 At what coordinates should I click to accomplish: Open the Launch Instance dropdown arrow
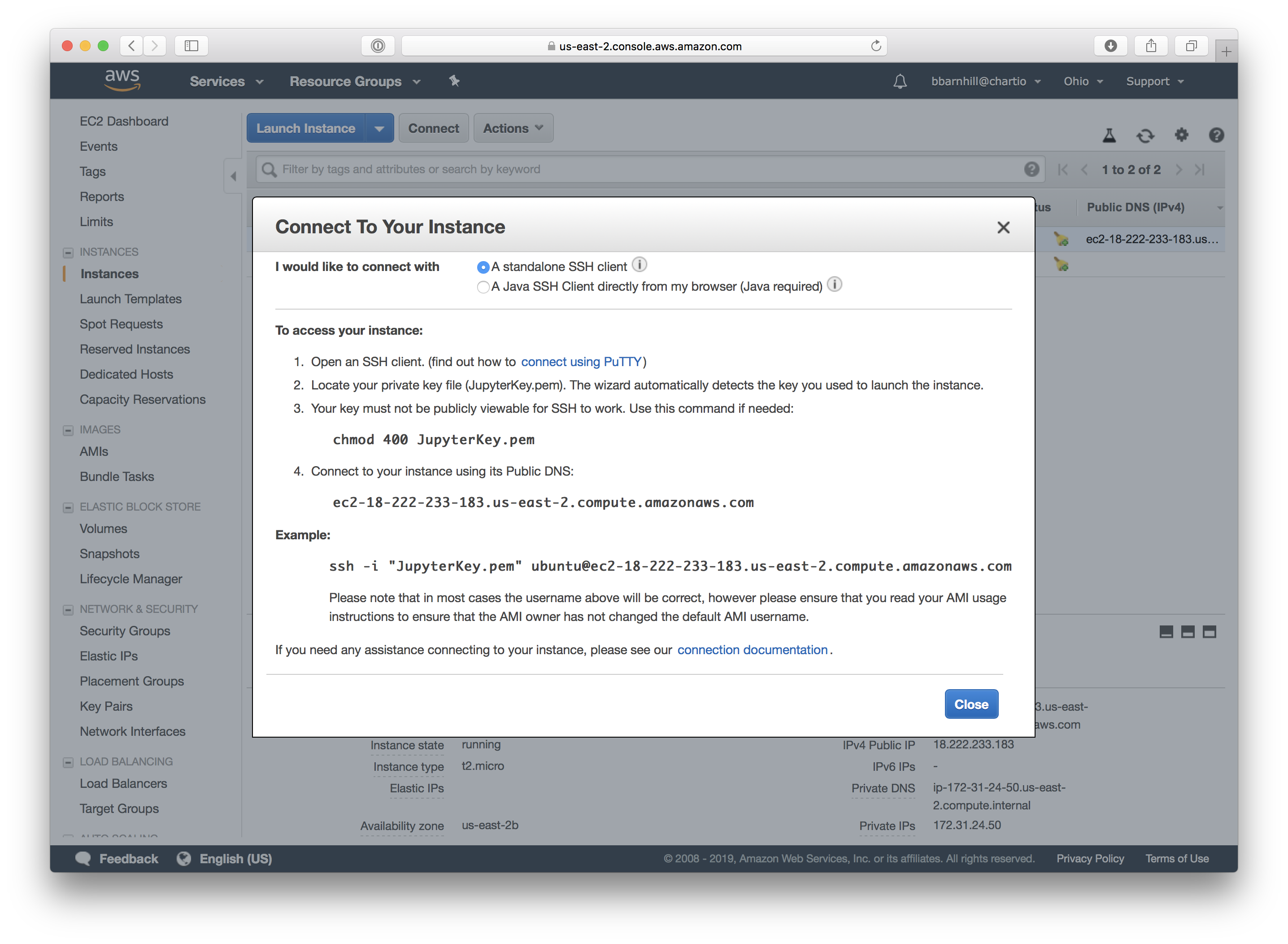[x=379, y=129]
